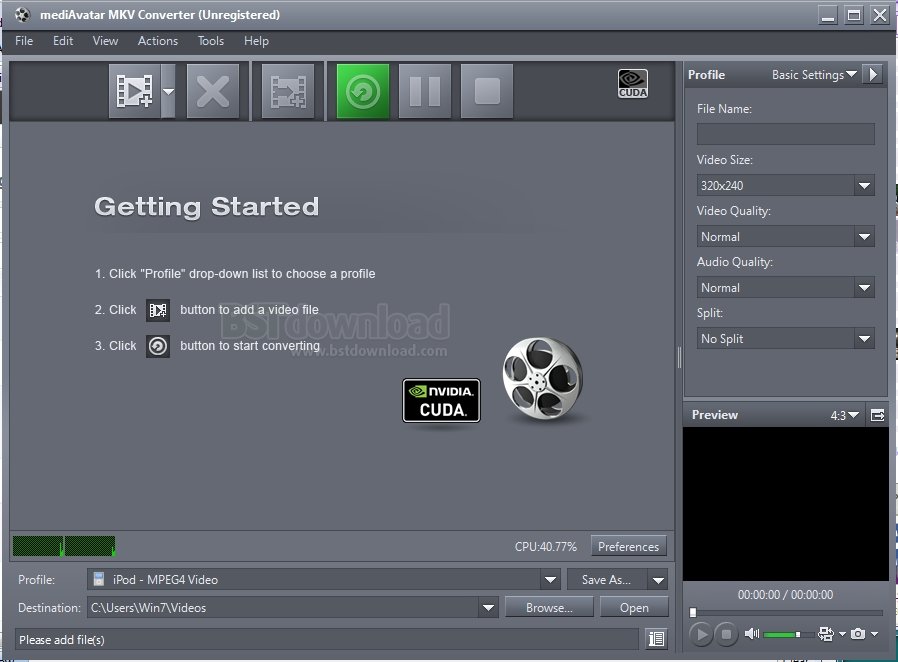Click the Add Profile toolbar icon
898x662 pixels.
click(x=288, y=90)
